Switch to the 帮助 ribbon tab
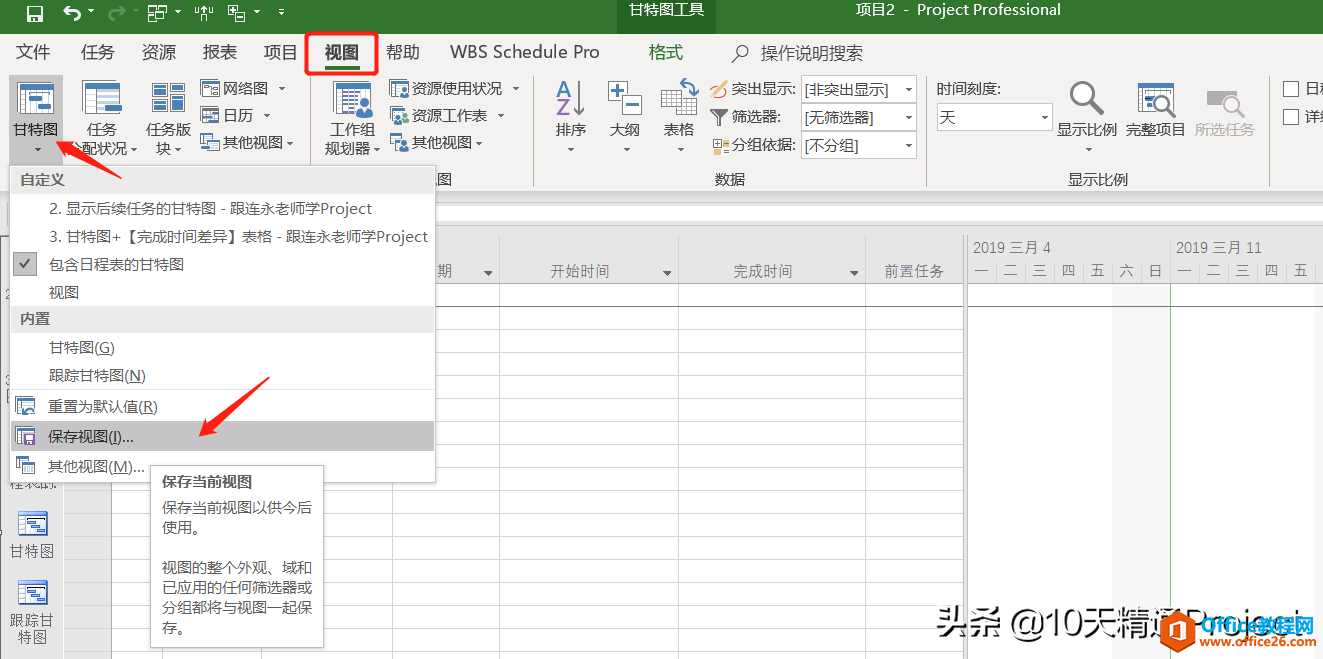Screen dimensions: 1323x659 [403, 52]
